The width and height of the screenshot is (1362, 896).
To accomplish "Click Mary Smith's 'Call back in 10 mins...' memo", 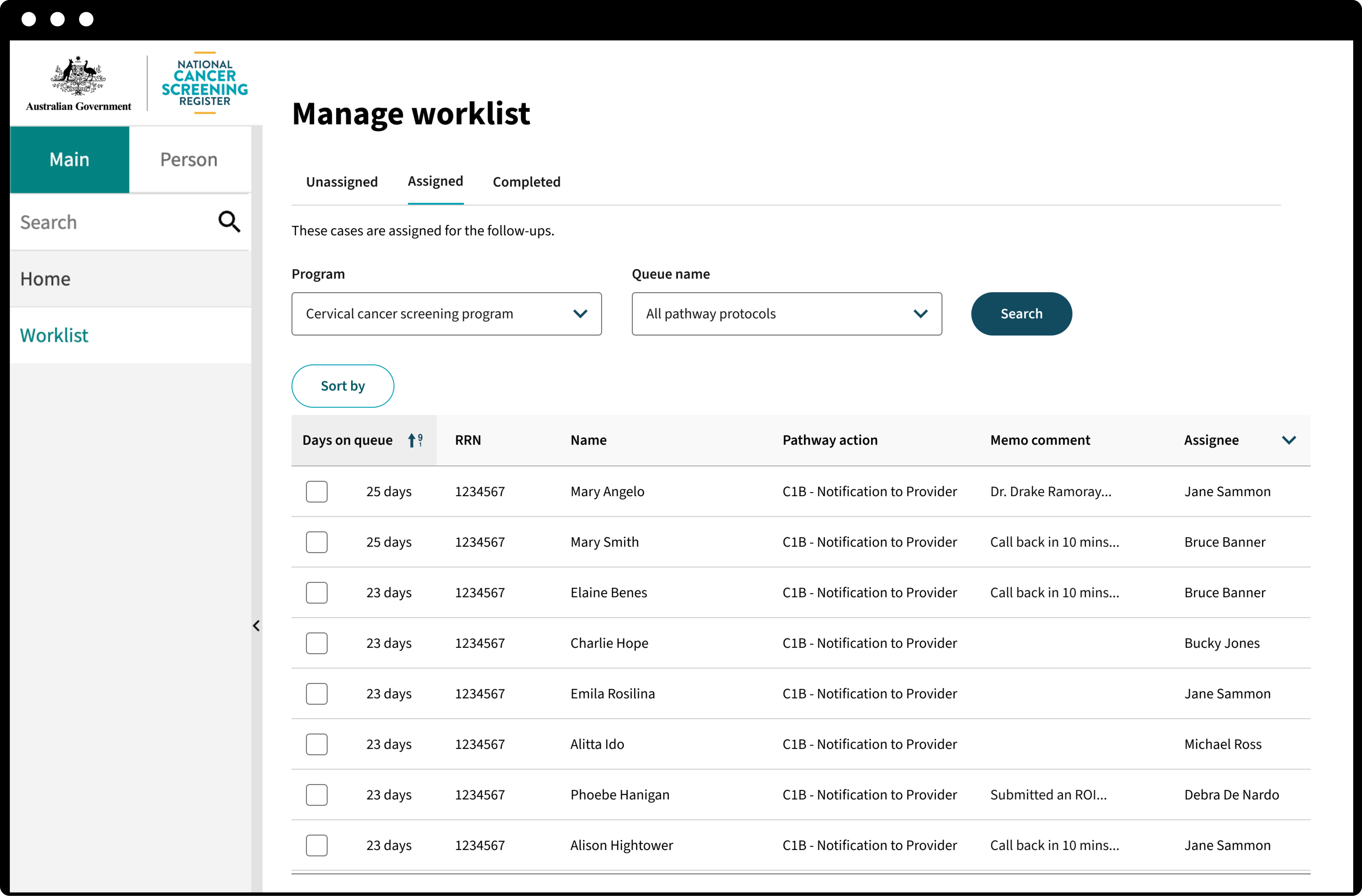I will tap(1055, 542).
